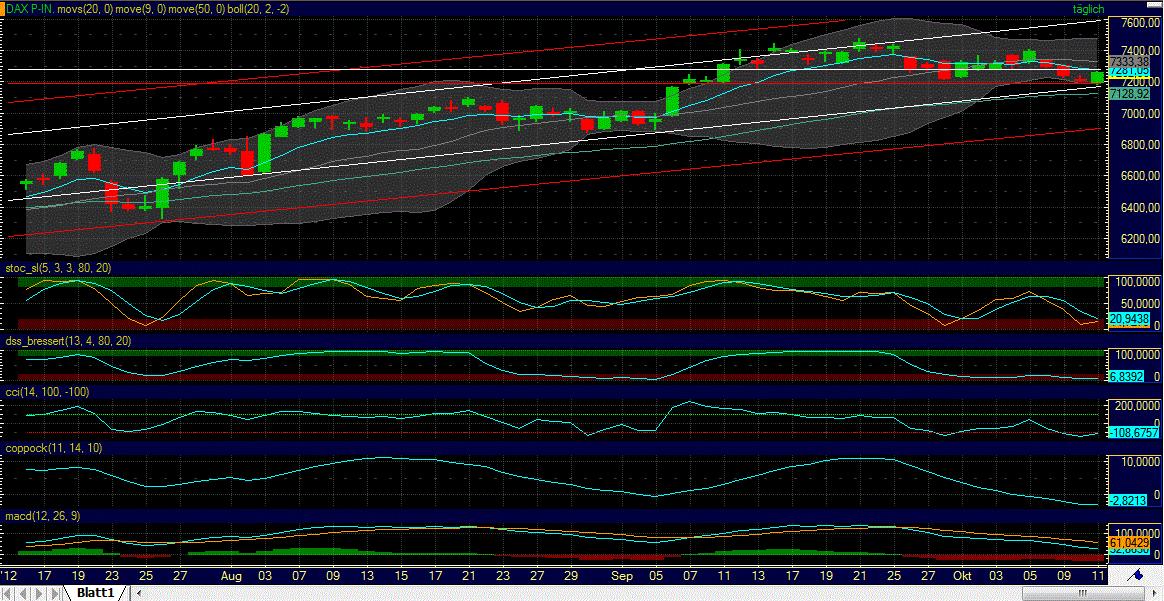Select the blue pointer tool at bottom right
1164x601 pixels.
(x=1138, y=576)
